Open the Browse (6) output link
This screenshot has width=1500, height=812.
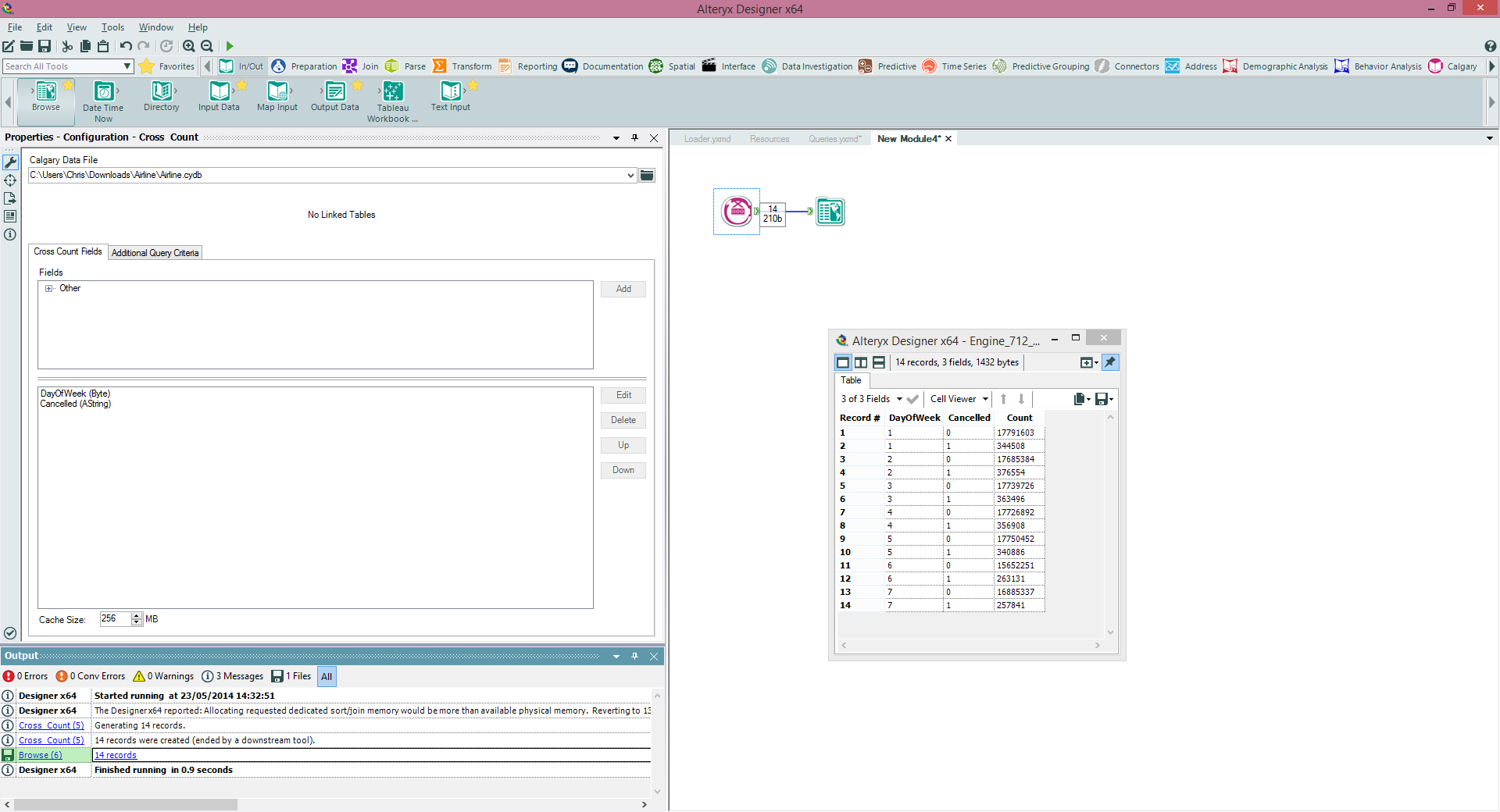tap(41, 755)
